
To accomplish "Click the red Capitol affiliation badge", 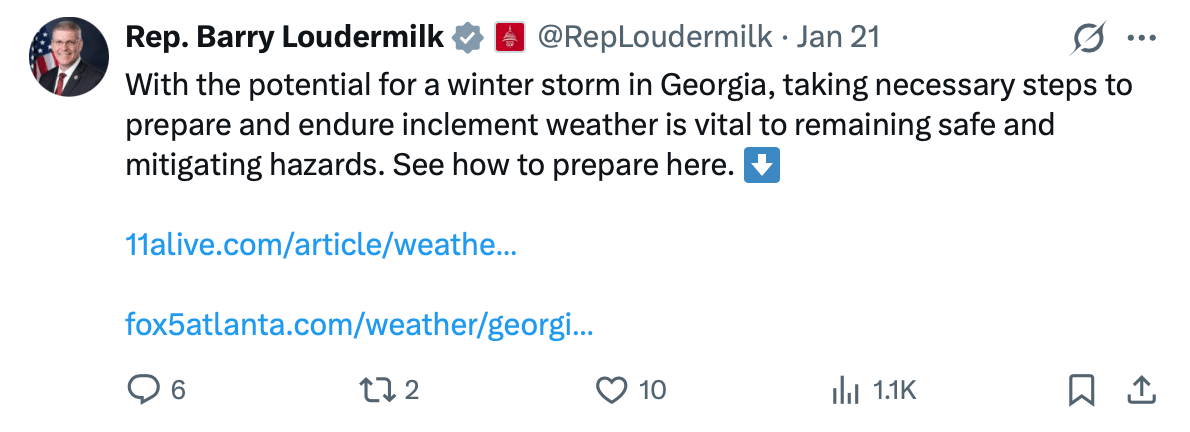I will pos(510,38).
